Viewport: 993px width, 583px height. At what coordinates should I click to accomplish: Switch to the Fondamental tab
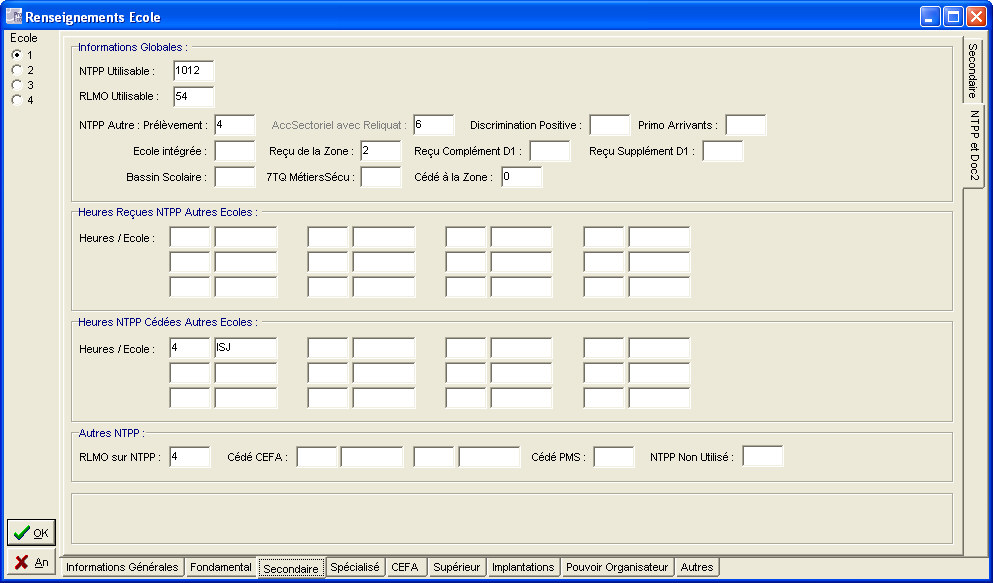(220, 567)
